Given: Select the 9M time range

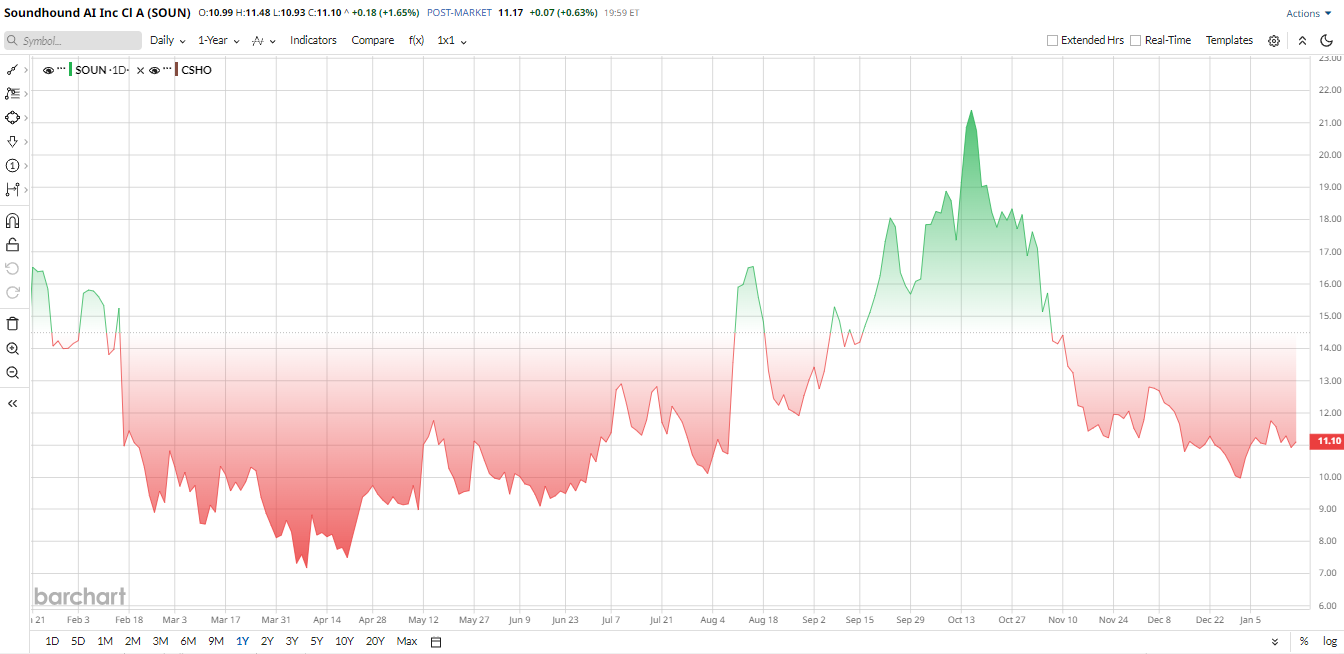Looking at the screenshot, I should [x=216, y=641].
